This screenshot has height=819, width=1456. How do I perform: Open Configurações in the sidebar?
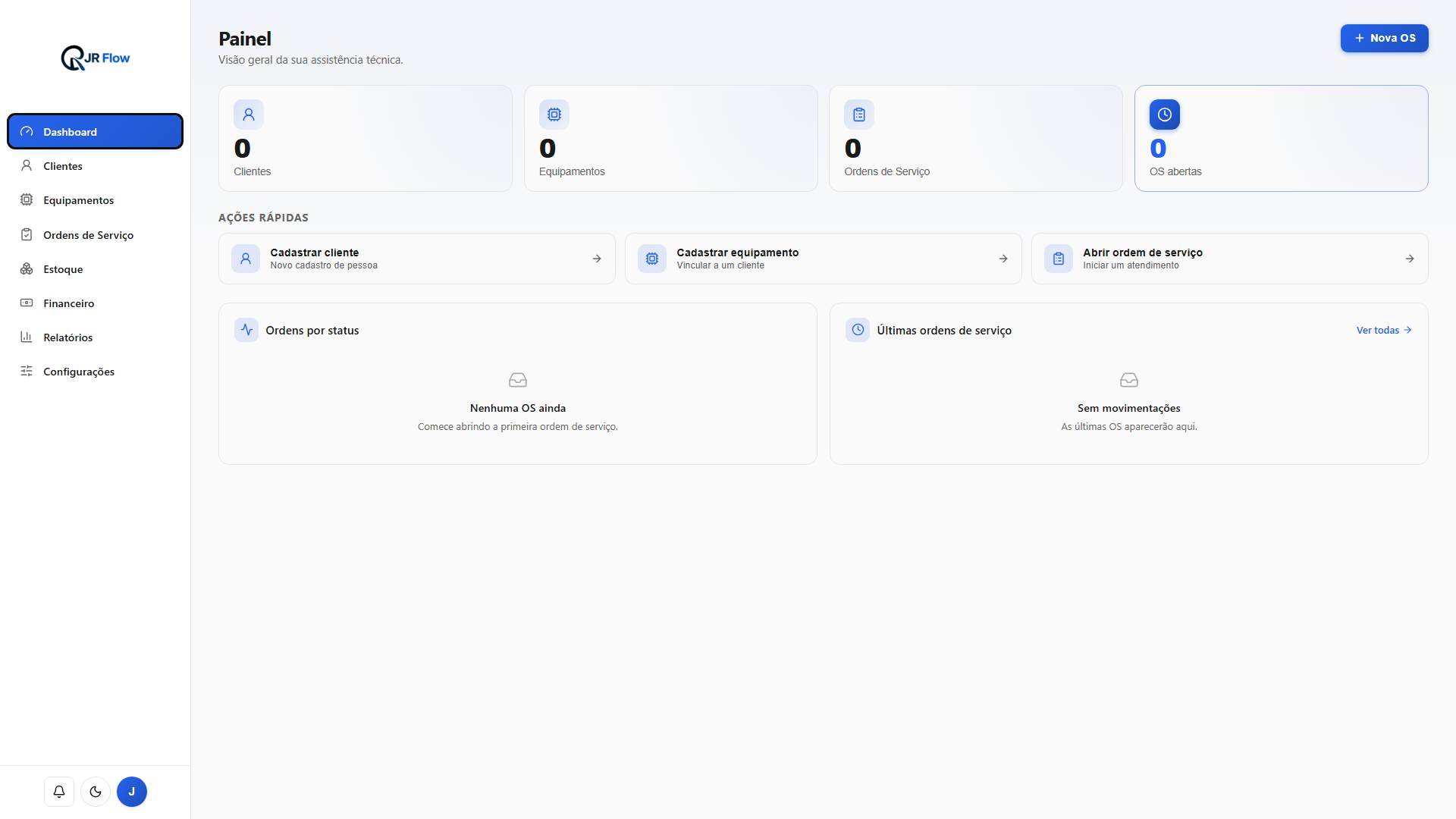click(95, 372)
